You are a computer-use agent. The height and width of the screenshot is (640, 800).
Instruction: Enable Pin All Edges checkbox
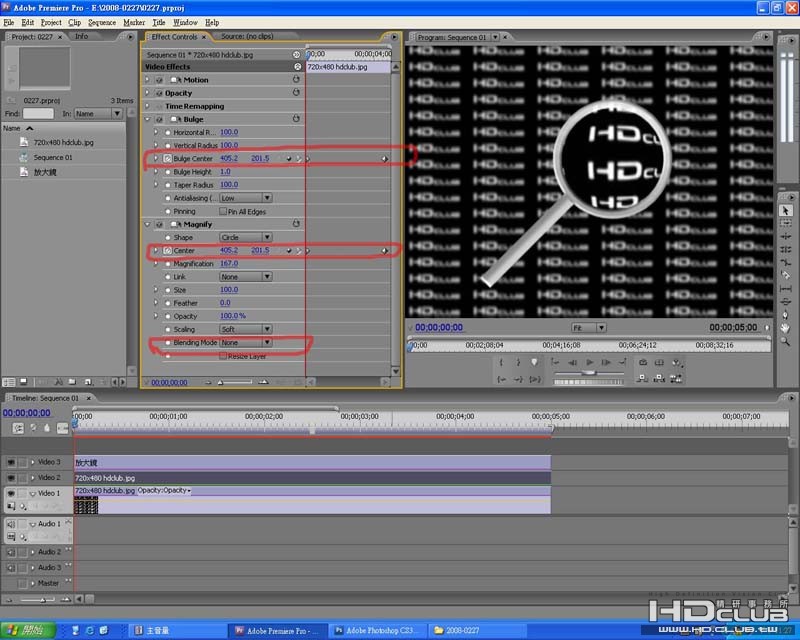pos(223,211)
